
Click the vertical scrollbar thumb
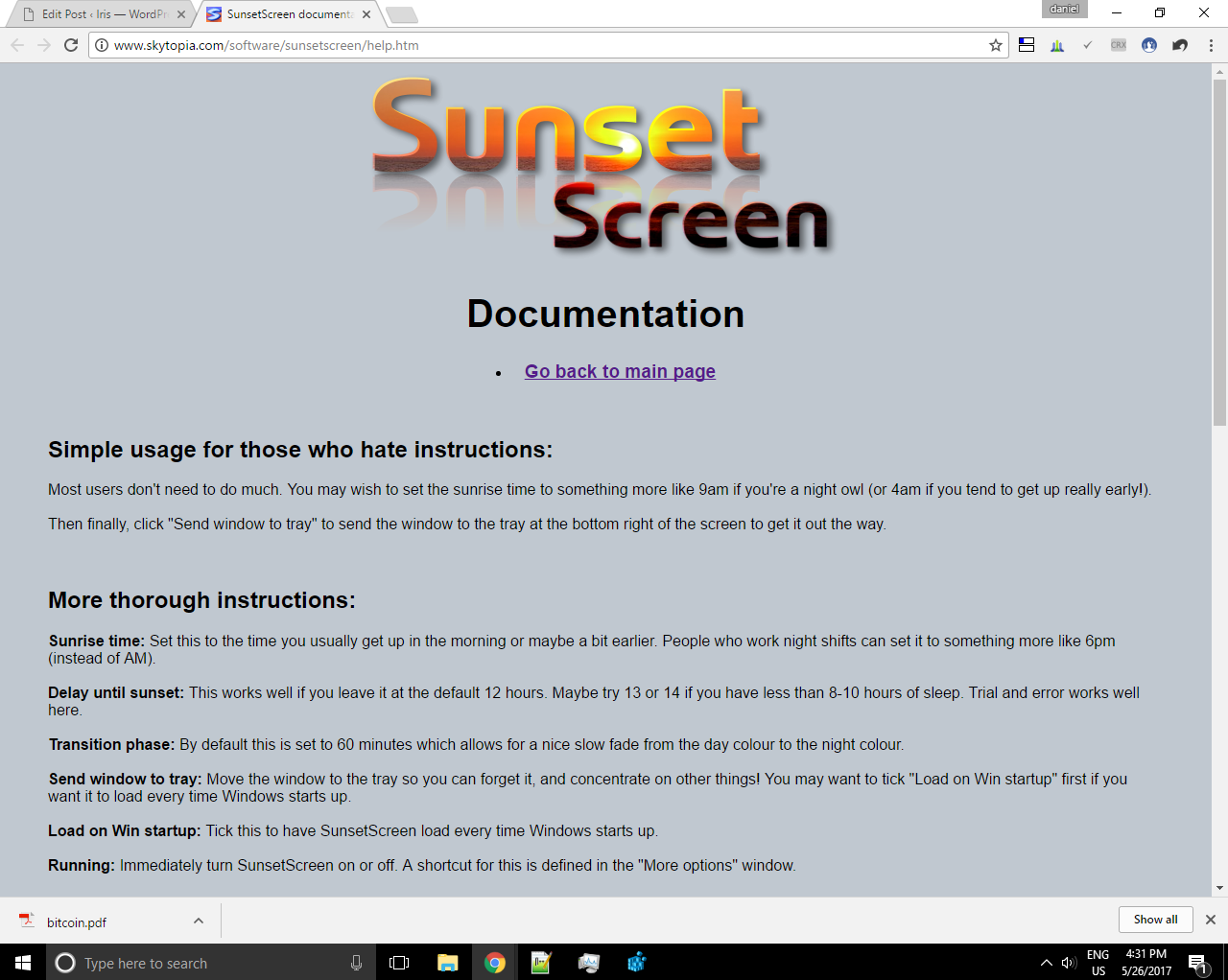pyautogui.click(x=1219, y=252)
